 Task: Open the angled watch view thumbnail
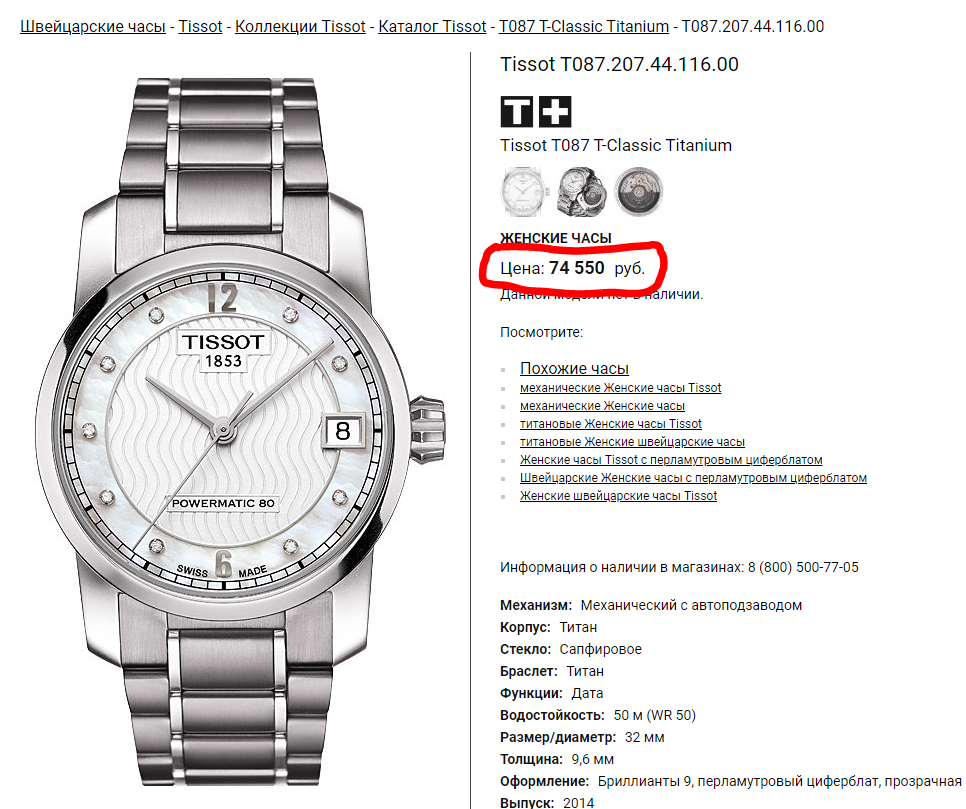581,192
